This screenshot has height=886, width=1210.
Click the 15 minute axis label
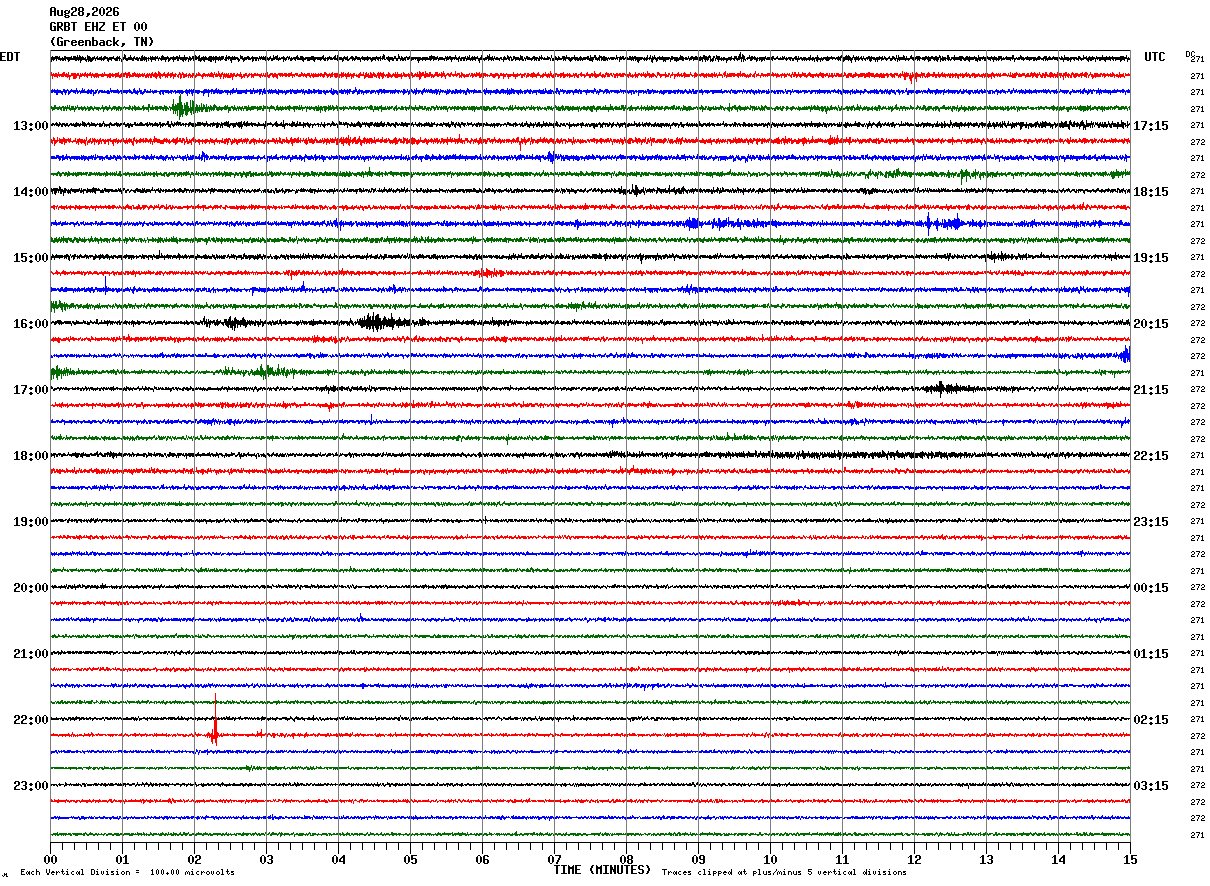[x=1130, y=859]
